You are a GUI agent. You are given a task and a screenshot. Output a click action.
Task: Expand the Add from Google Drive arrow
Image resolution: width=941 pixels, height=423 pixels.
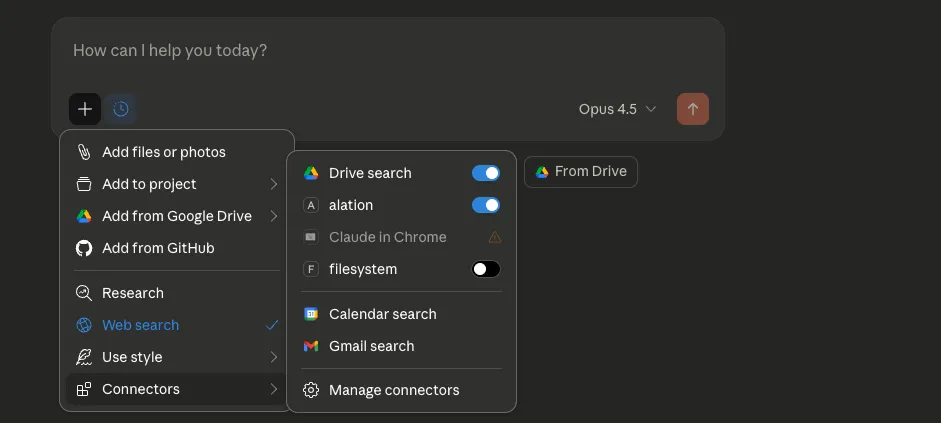274,216
